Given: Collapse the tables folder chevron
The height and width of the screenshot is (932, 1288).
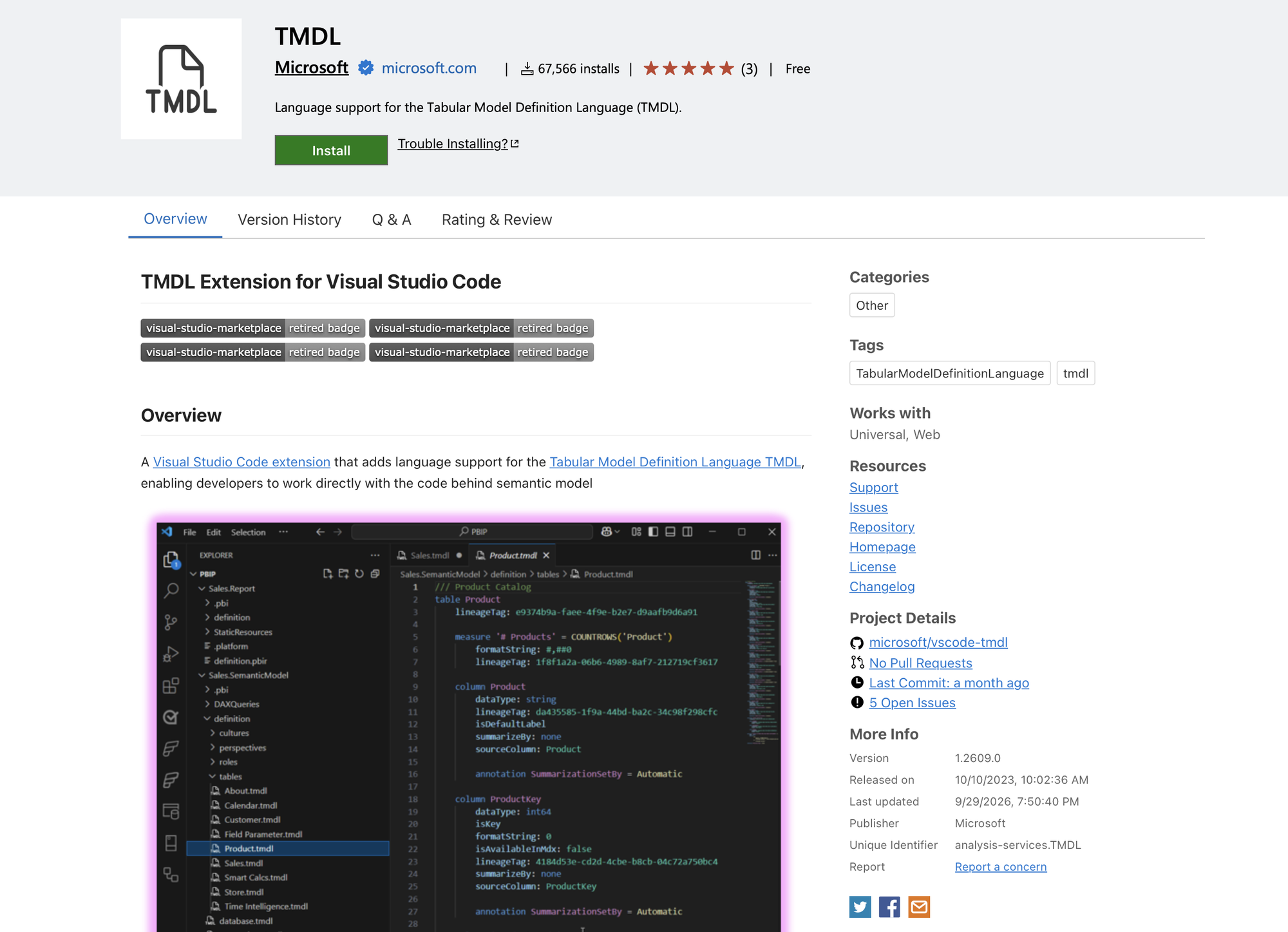Looking at the screenshot, I should (212, 777).
